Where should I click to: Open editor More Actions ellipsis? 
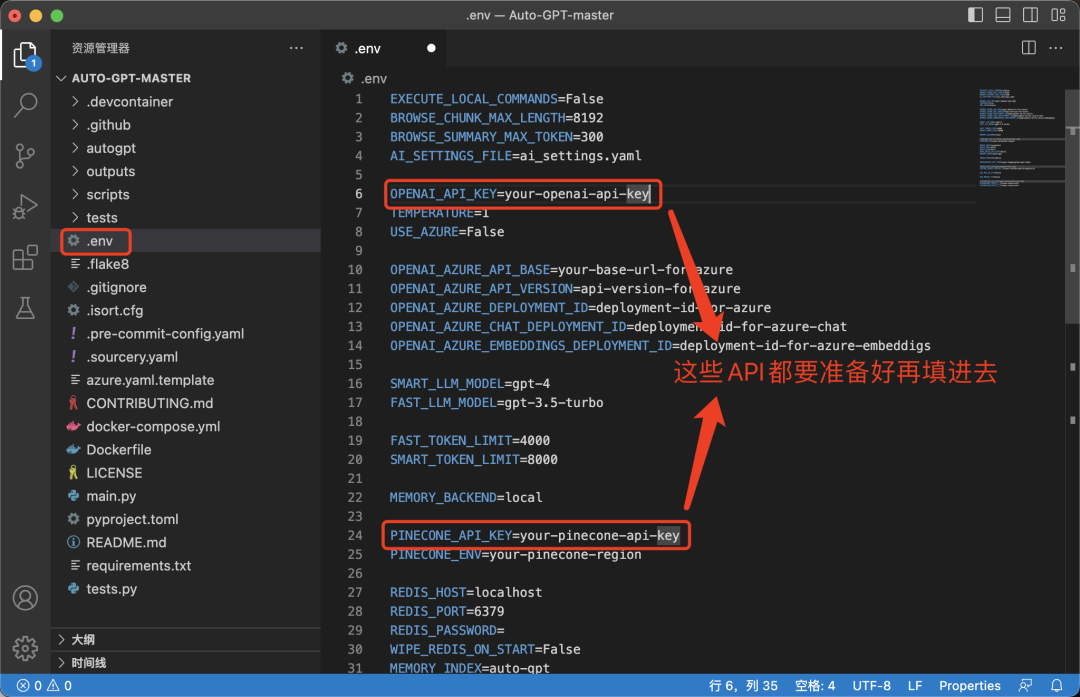pyautogui.click(x=1056, y=48)
